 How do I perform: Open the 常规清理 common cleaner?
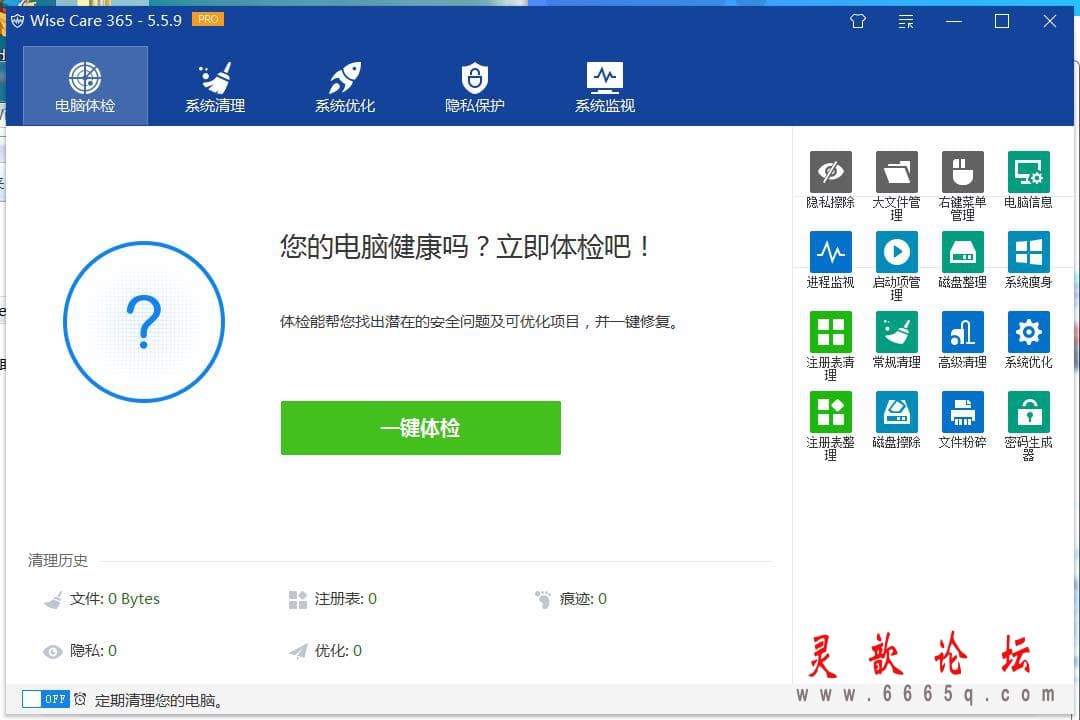pyautogui.click(x=896, y=331)
